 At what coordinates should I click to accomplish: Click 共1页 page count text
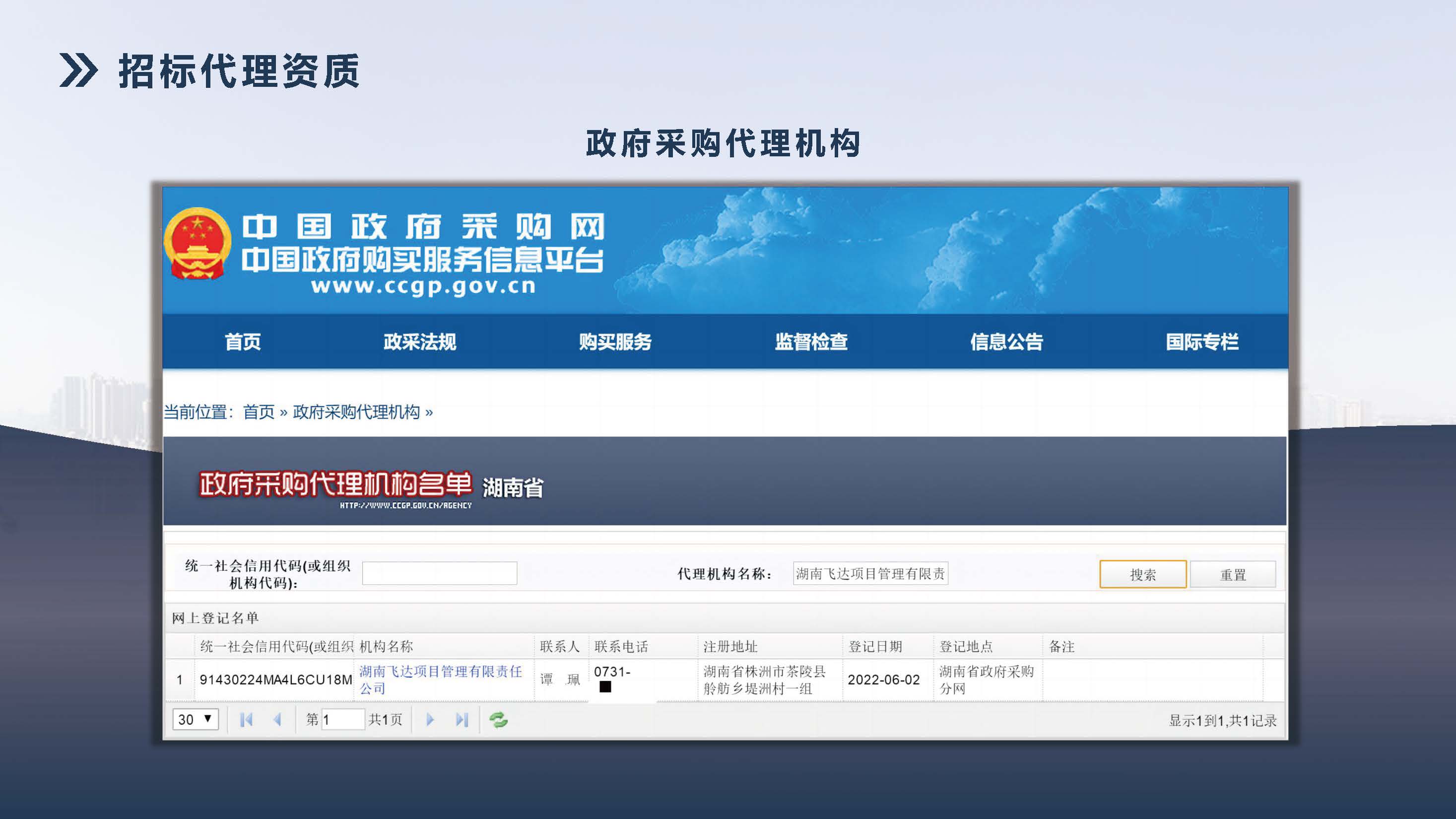click(x=386, y=720)
